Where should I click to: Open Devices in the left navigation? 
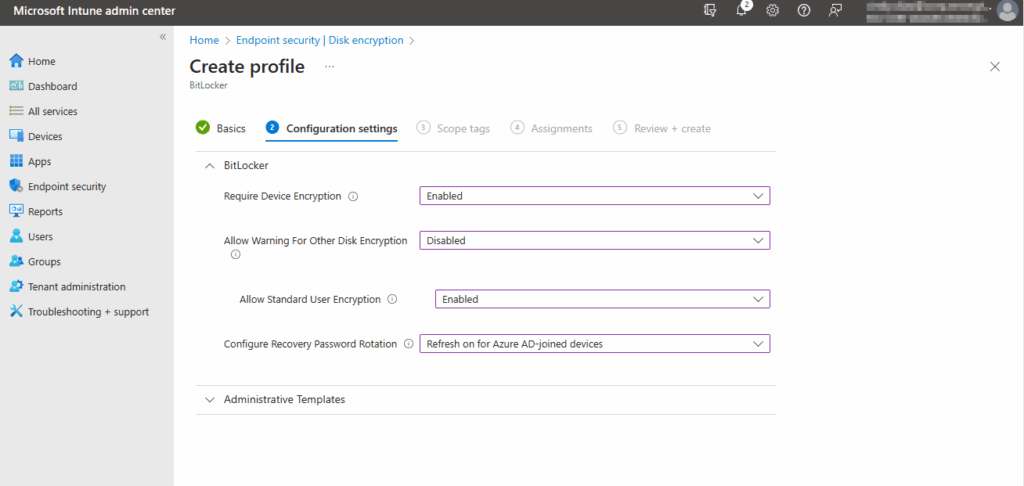(x=45, y=136)
